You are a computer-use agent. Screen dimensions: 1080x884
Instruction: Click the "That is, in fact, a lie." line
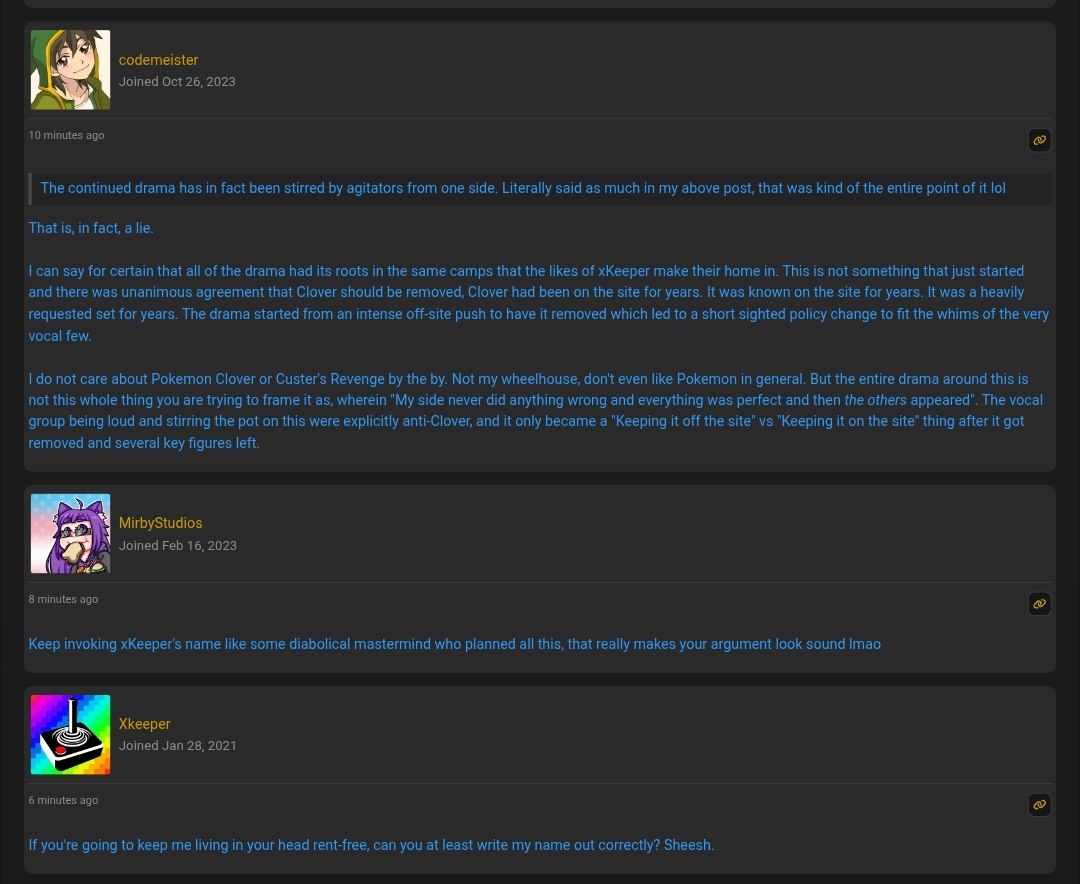tap(91, 228)
